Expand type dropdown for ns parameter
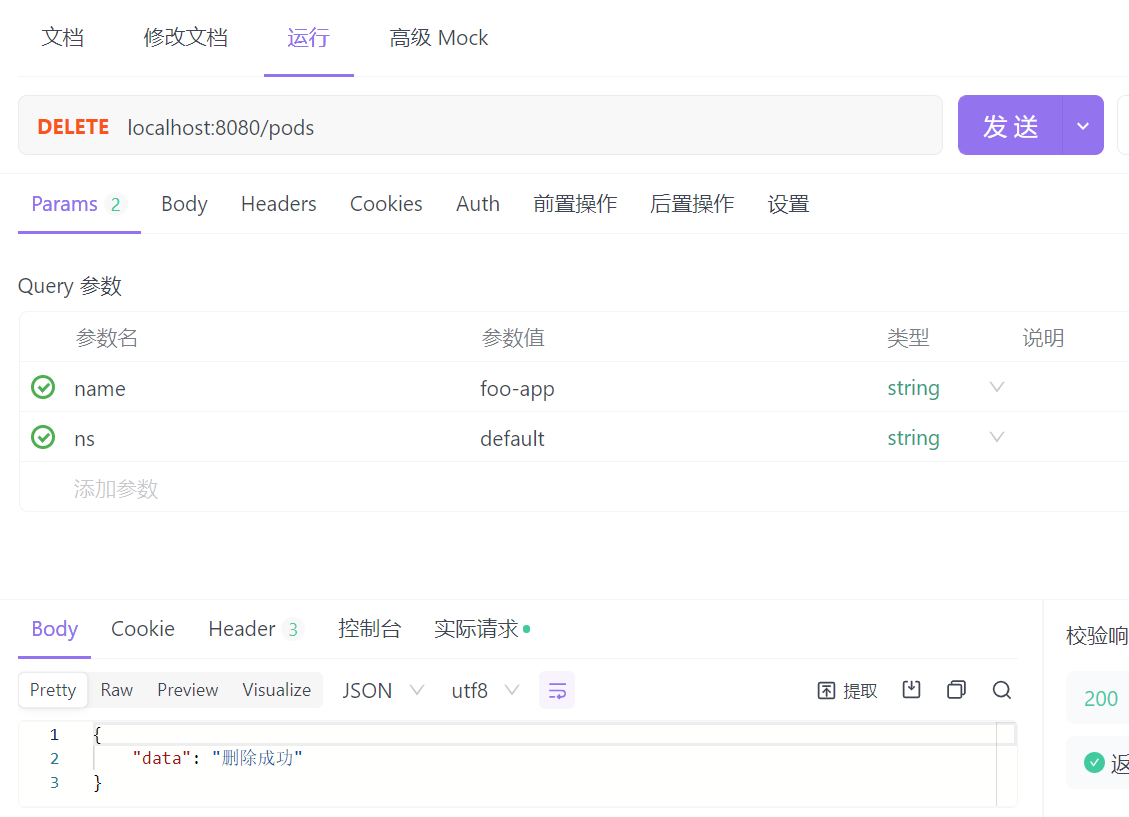 coord(996,438)
